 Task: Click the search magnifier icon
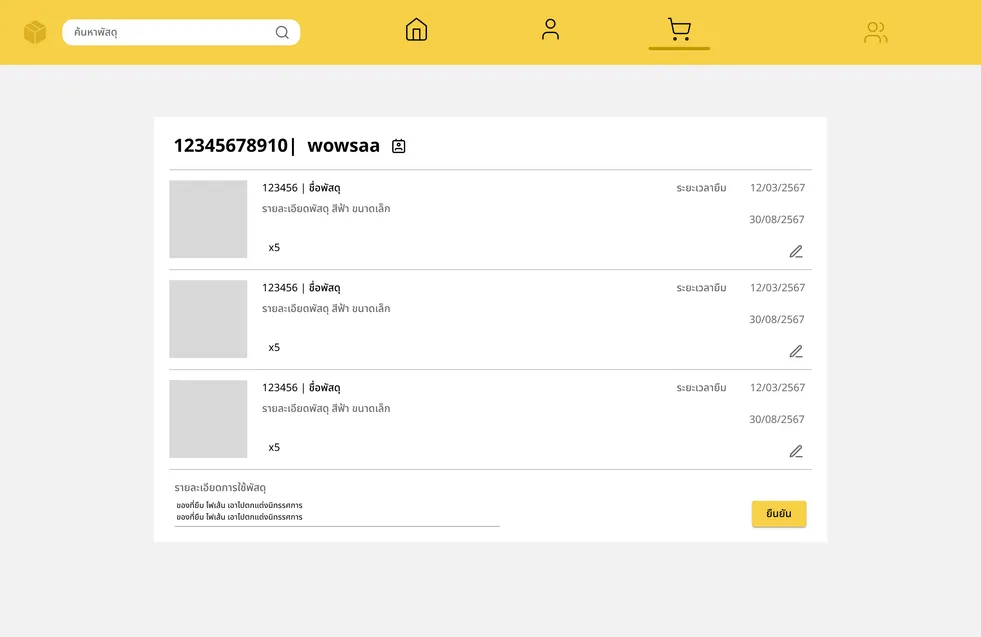282,33
